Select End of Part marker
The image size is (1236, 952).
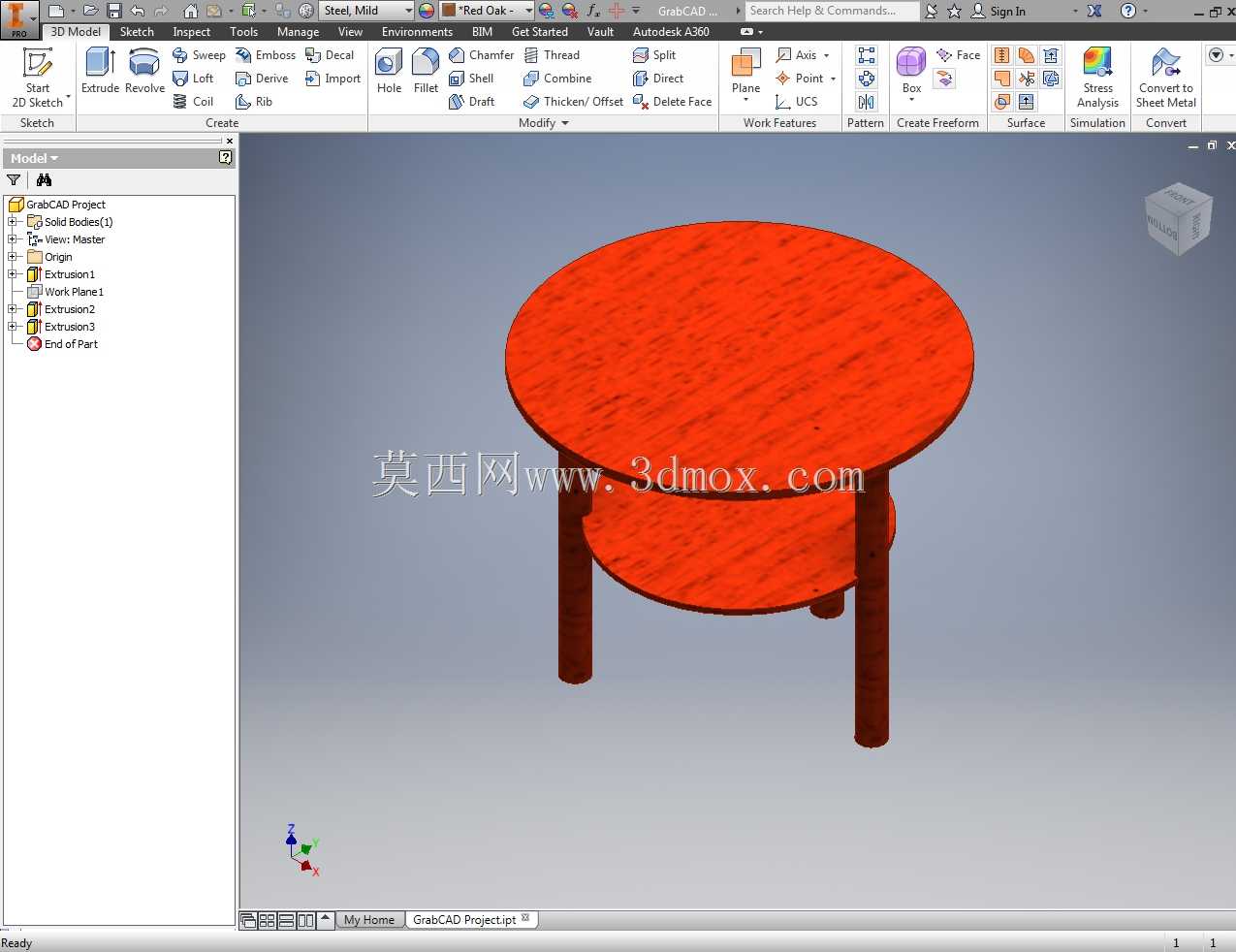pos(63,344)
